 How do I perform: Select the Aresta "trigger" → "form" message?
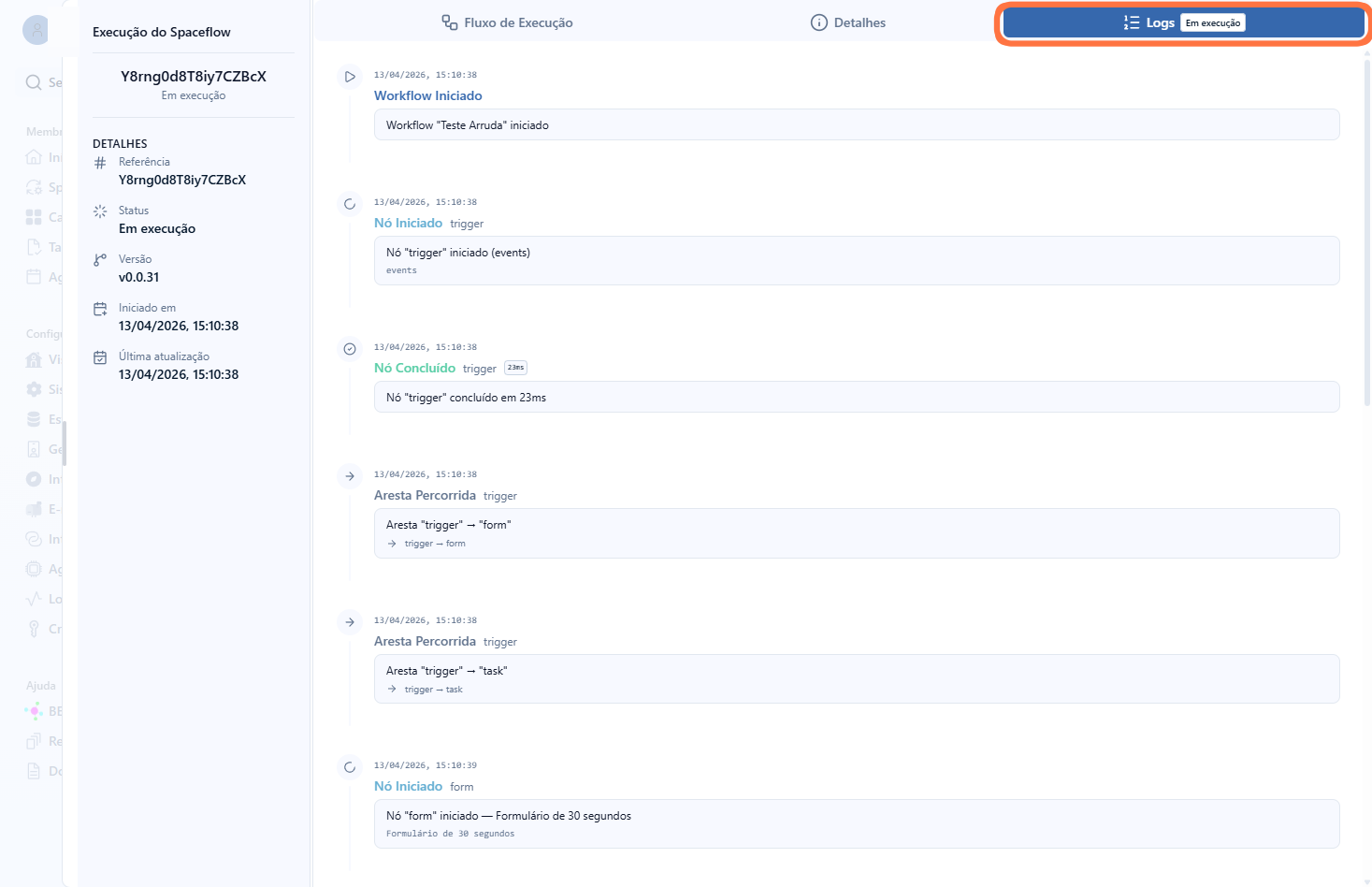pos(857,533)
